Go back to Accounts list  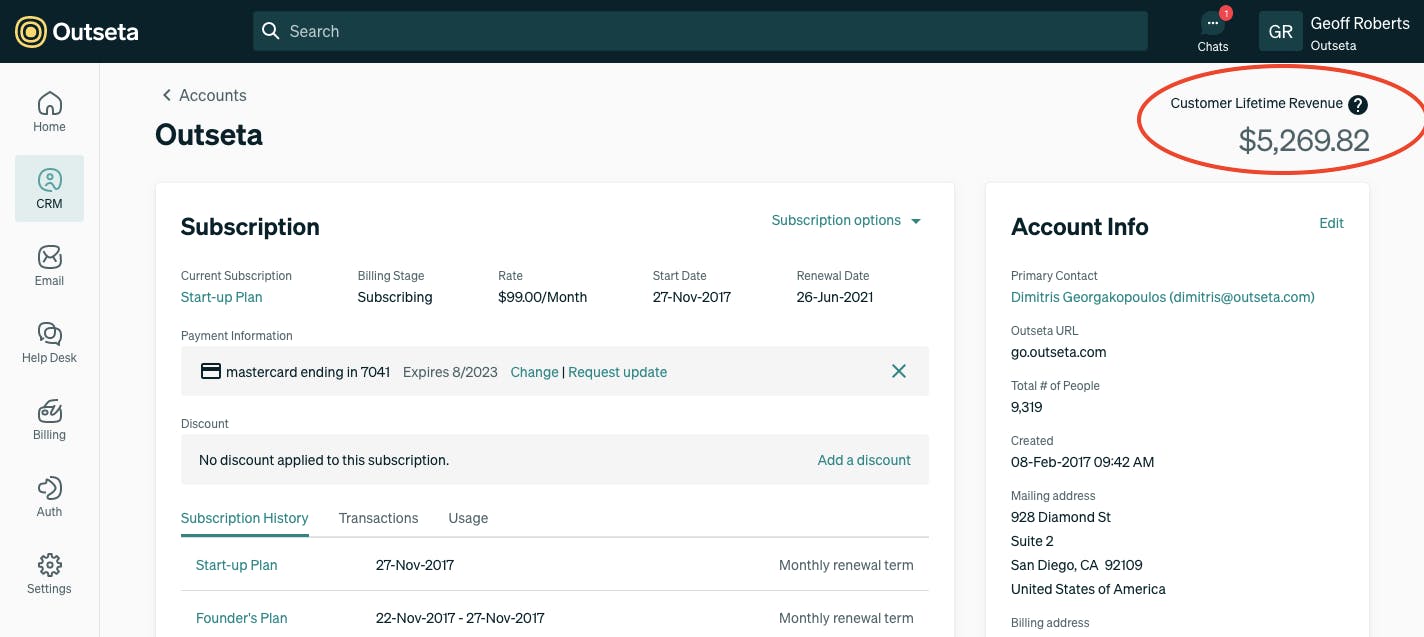pos(204,95)
